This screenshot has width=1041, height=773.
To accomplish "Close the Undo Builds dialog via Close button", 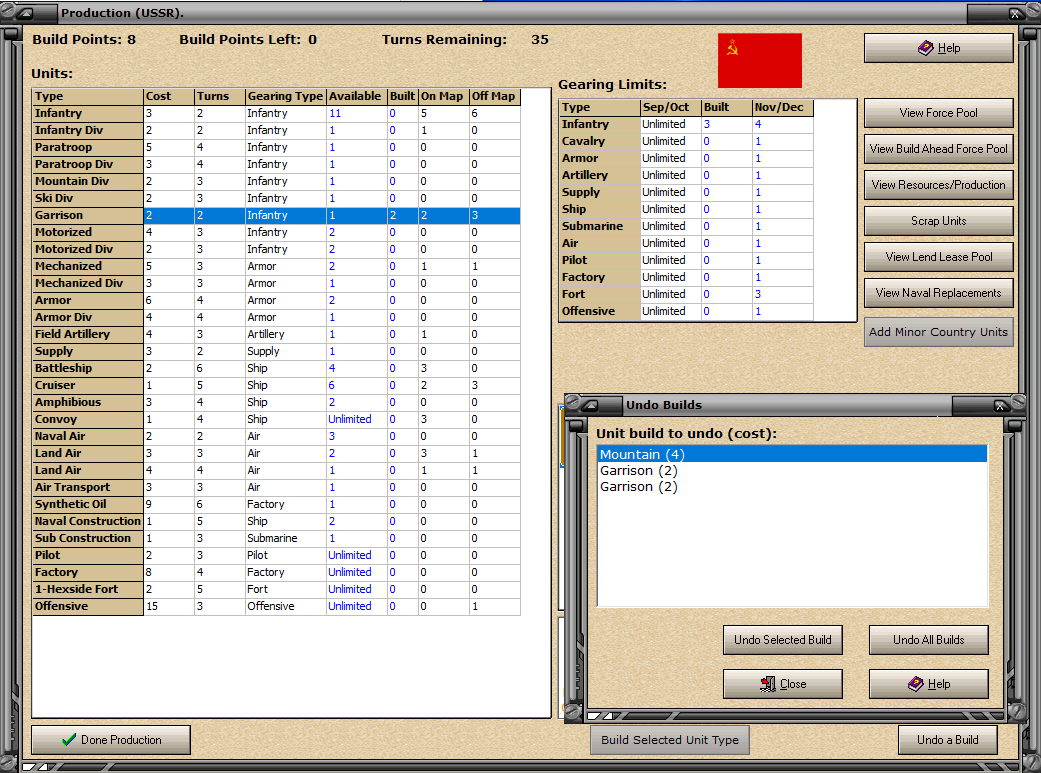I will [783, 684].
